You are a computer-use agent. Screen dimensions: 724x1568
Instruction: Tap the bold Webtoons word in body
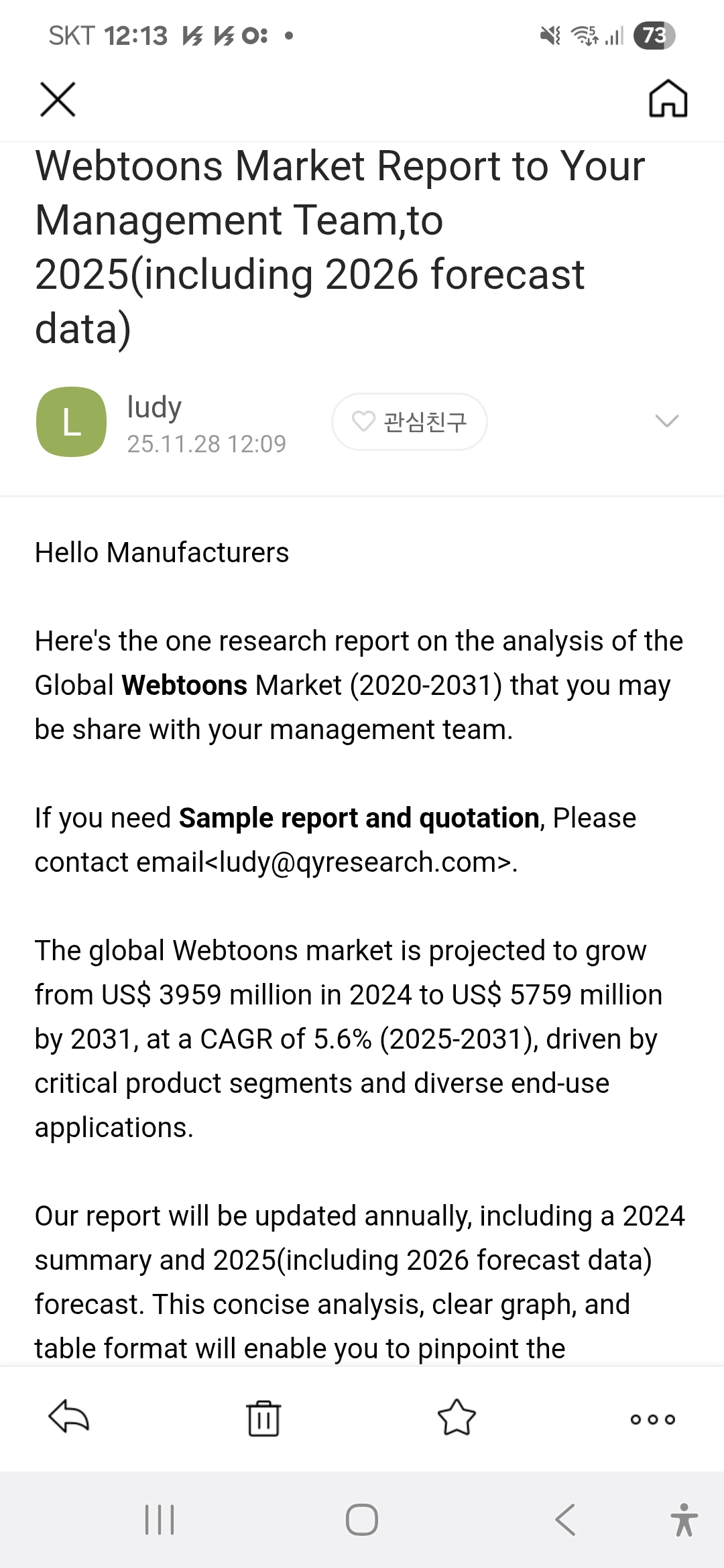[184, 685]
